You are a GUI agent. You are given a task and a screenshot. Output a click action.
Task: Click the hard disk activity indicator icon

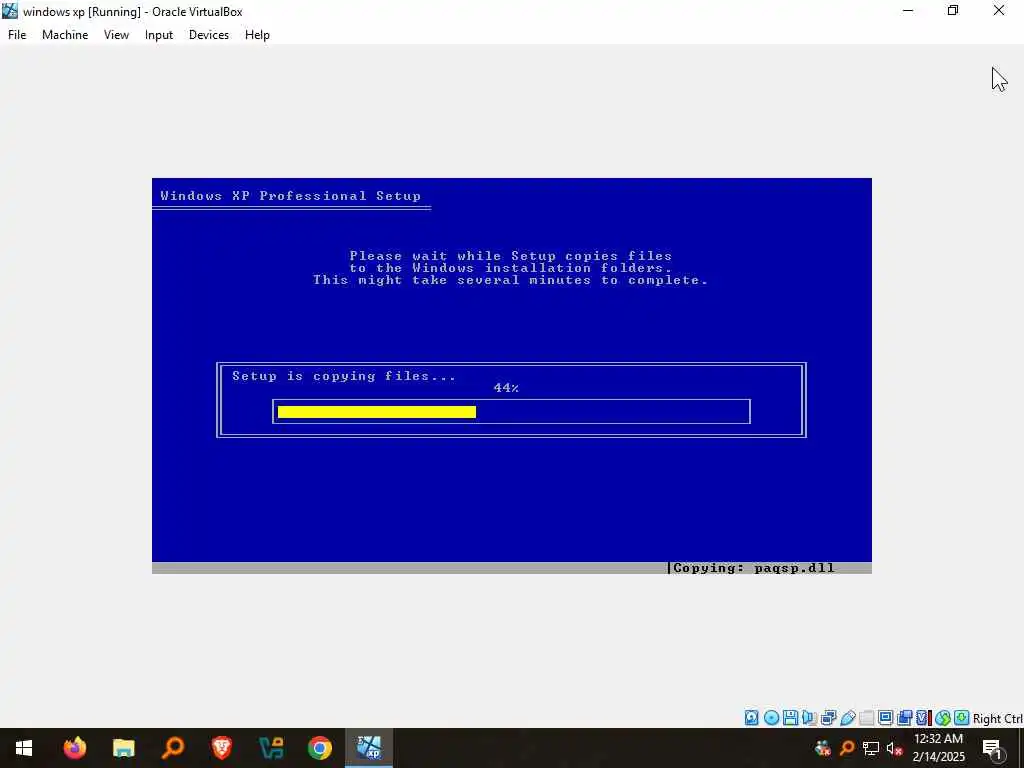(752, 718)
